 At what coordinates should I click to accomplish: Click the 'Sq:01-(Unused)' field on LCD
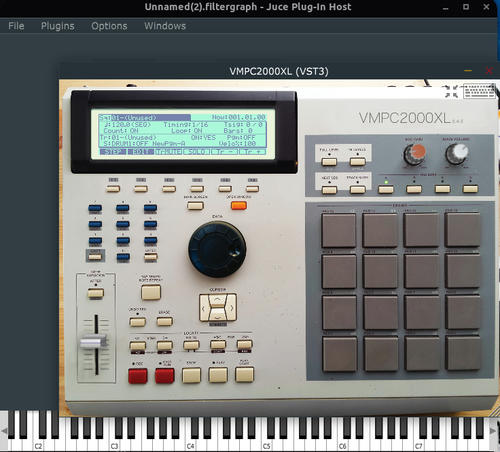click(145, 118)
